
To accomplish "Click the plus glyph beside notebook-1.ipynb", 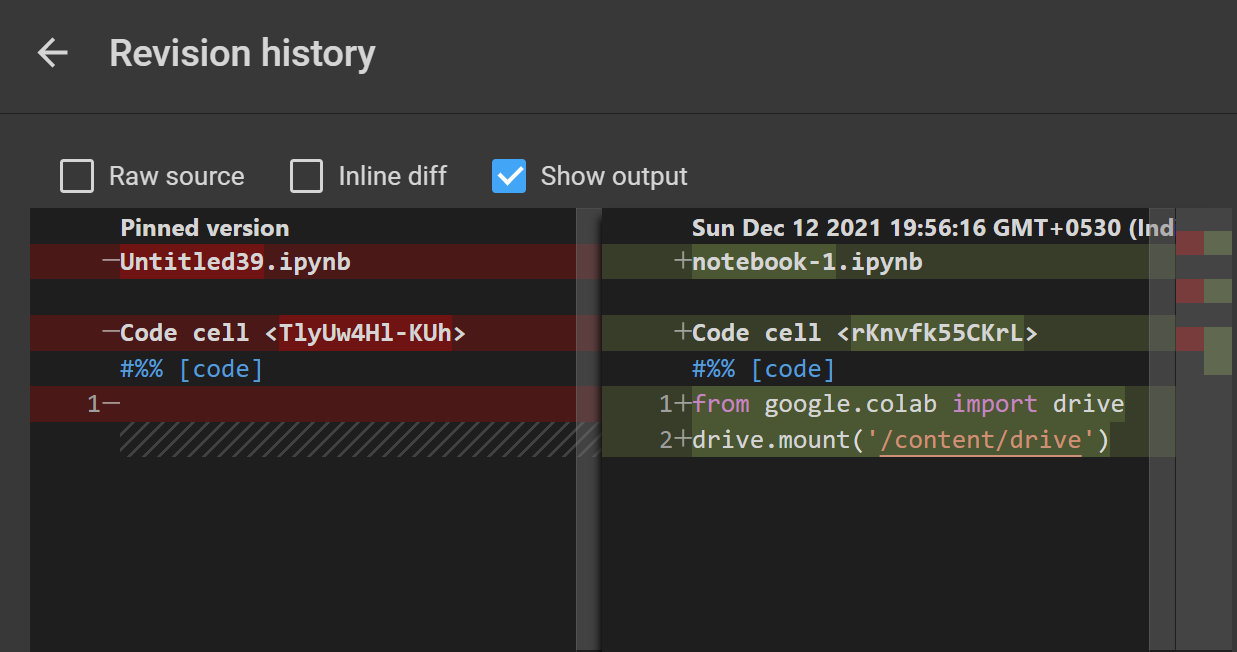I will 682,262.
